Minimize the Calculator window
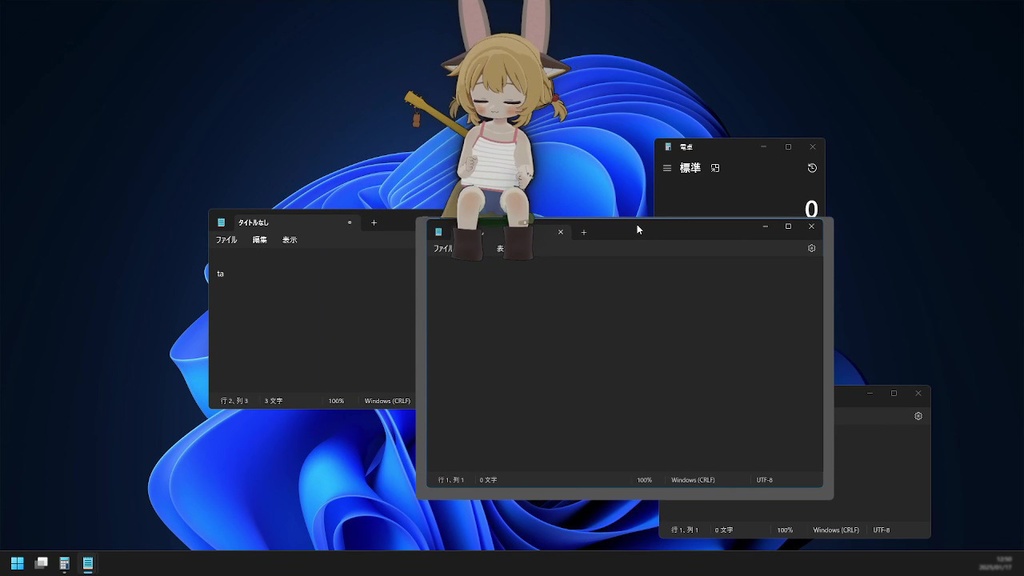1024x576 pixels. 763,147
